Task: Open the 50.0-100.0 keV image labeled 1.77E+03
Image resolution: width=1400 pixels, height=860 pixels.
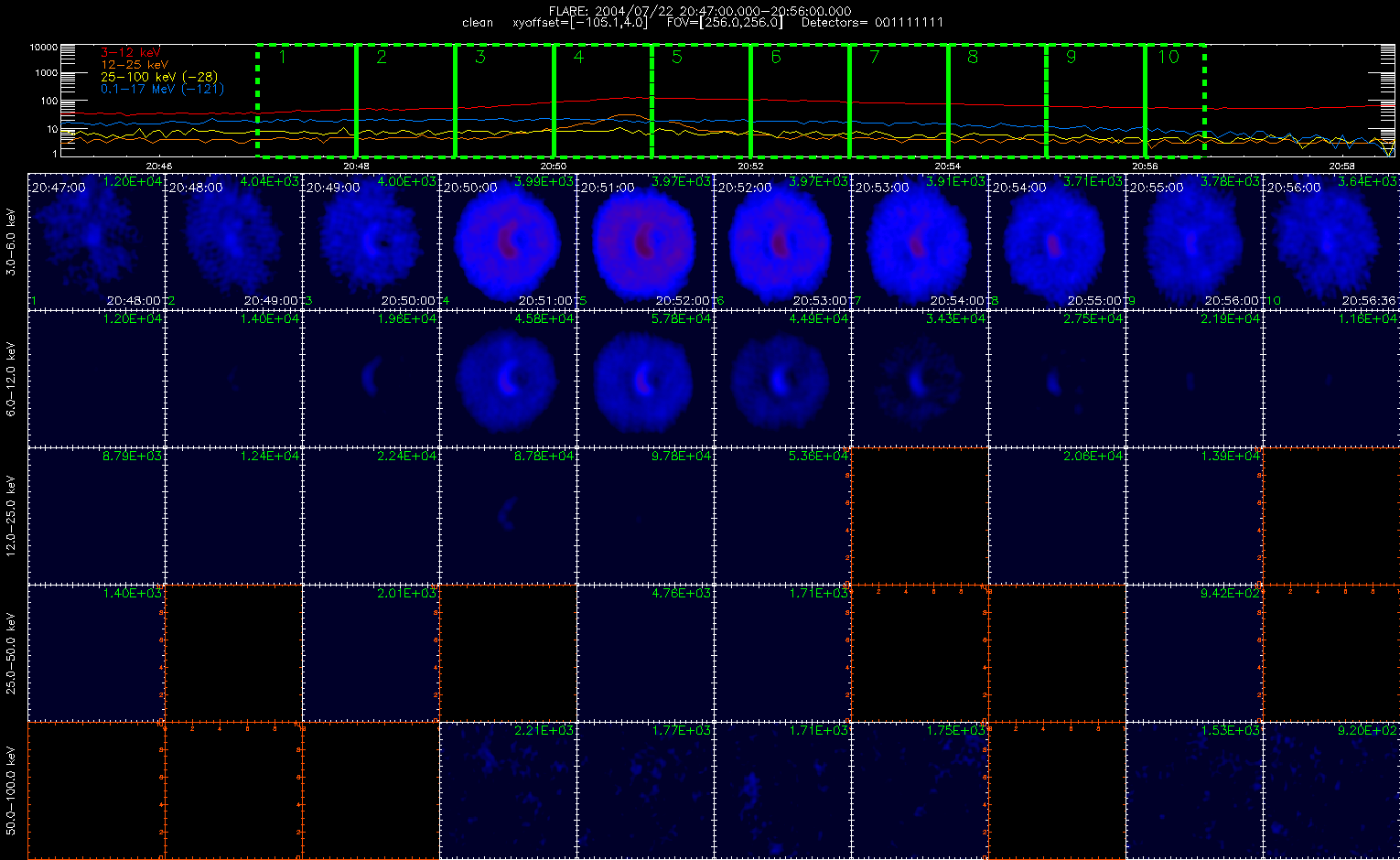Action: tap(646, 790)
